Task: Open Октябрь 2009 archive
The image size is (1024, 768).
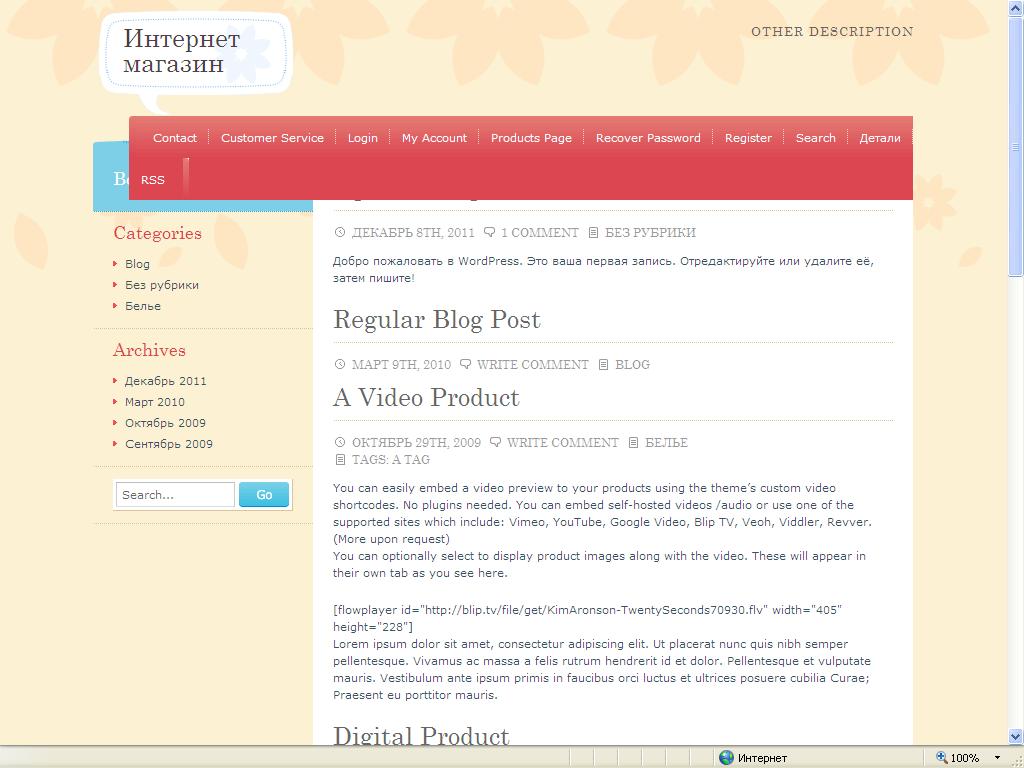Action: [165, 423]
